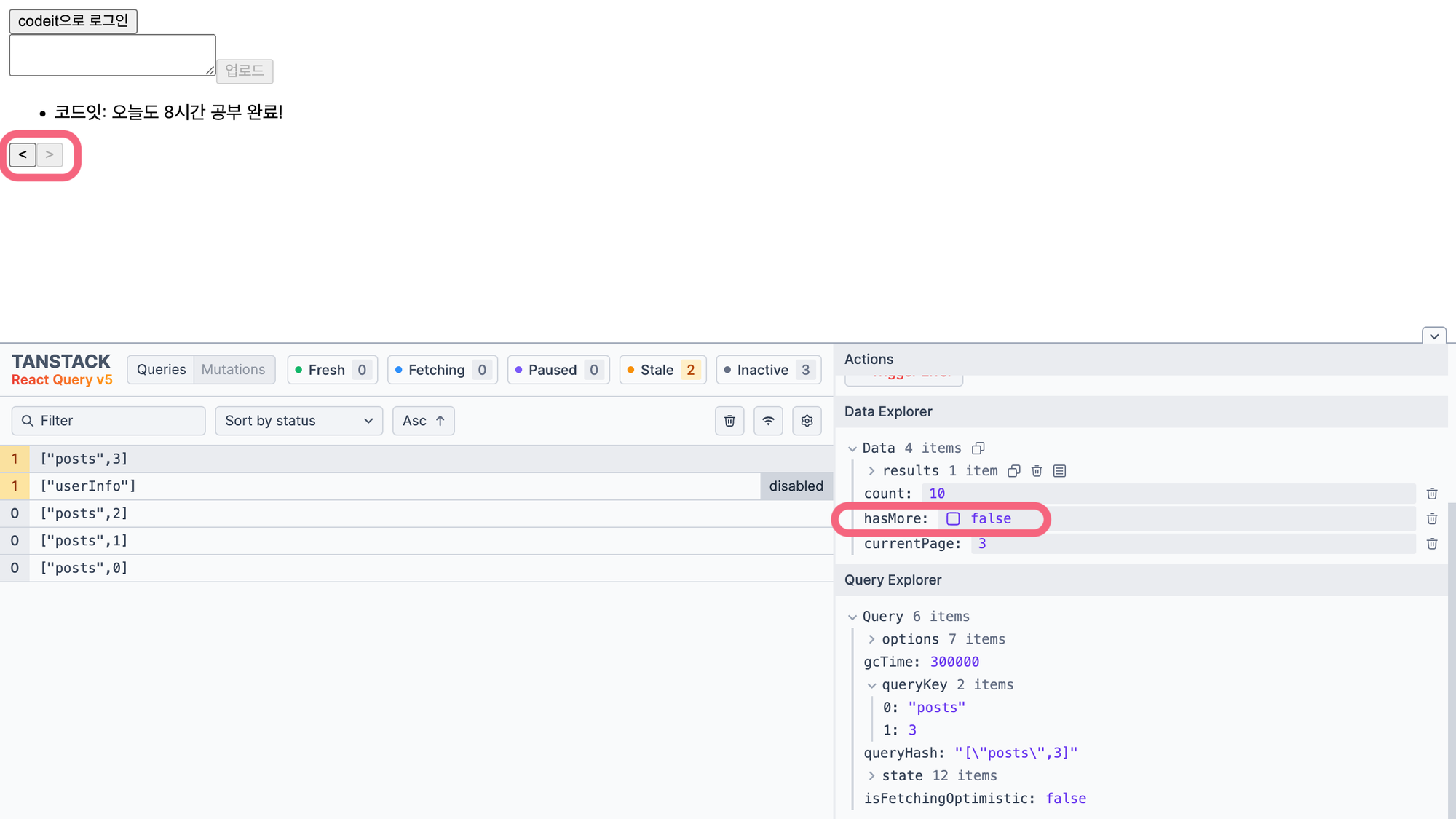The image size is (1456, 819).
Task: Collapse the queryKey 2 items node
Action: 871,685
